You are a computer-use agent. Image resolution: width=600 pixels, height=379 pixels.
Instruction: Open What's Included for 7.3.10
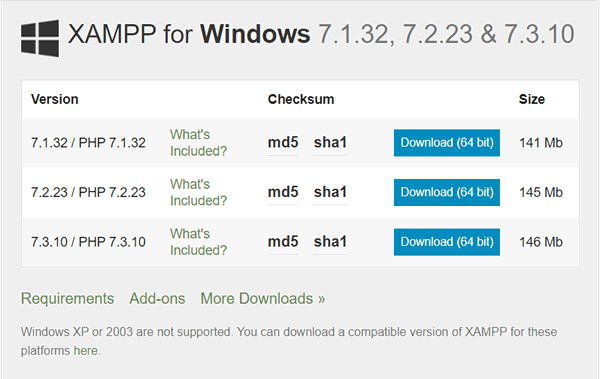point(198,242)
